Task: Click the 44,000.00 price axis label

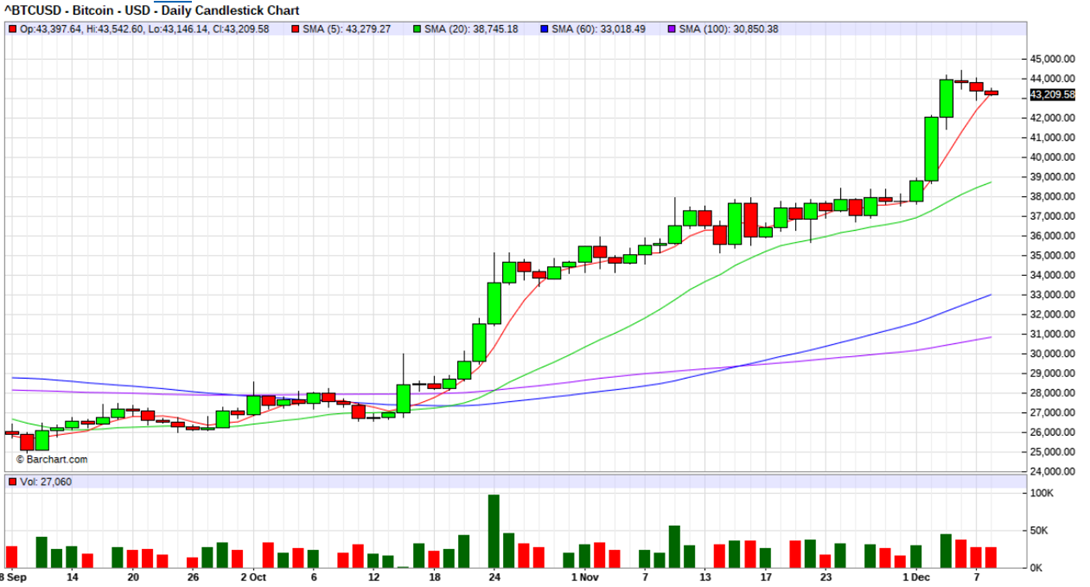Action: click(x=1052, y=79)
